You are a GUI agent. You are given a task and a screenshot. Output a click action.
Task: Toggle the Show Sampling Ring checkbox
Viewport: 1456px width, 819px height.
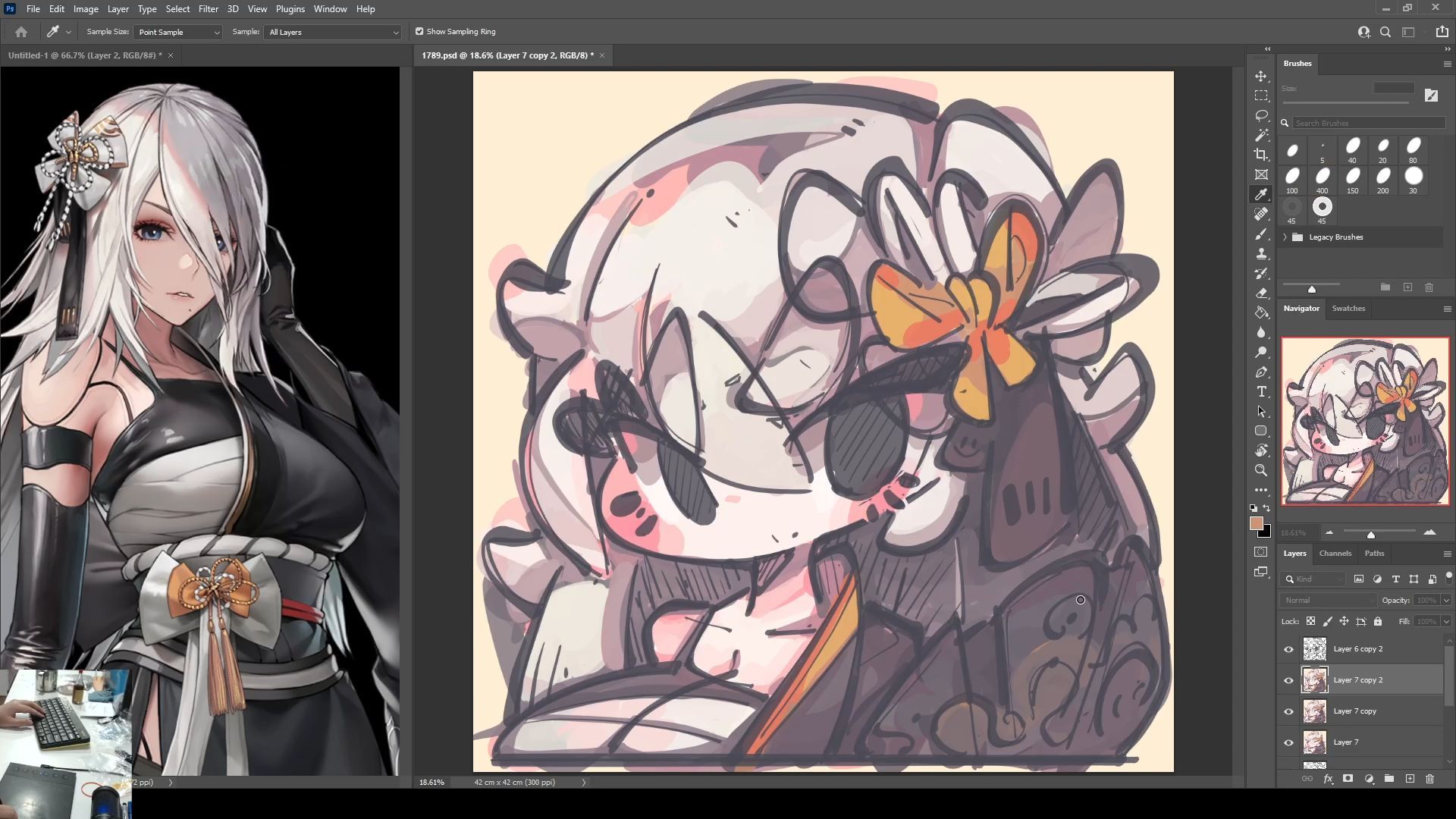[419, 32]
